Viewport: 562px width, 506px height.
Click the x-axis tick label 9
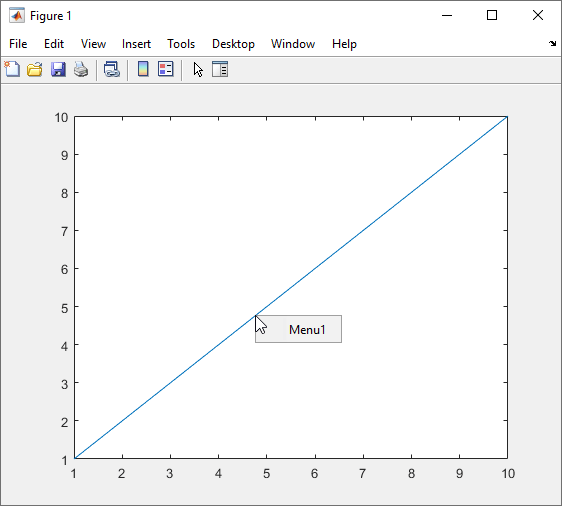point(459,474)
